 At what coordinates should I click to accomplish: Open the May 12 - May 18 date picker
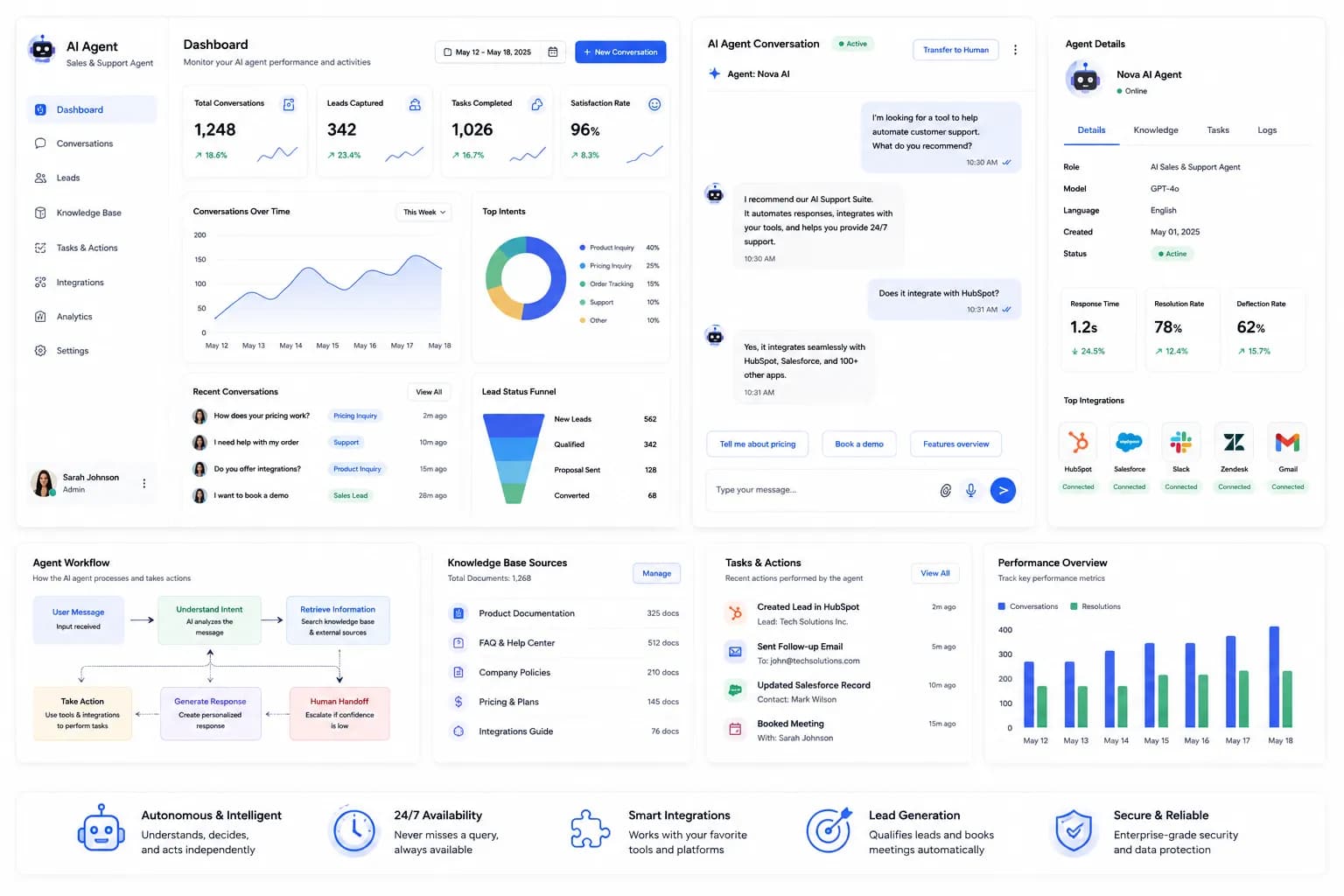click(500, 52)
